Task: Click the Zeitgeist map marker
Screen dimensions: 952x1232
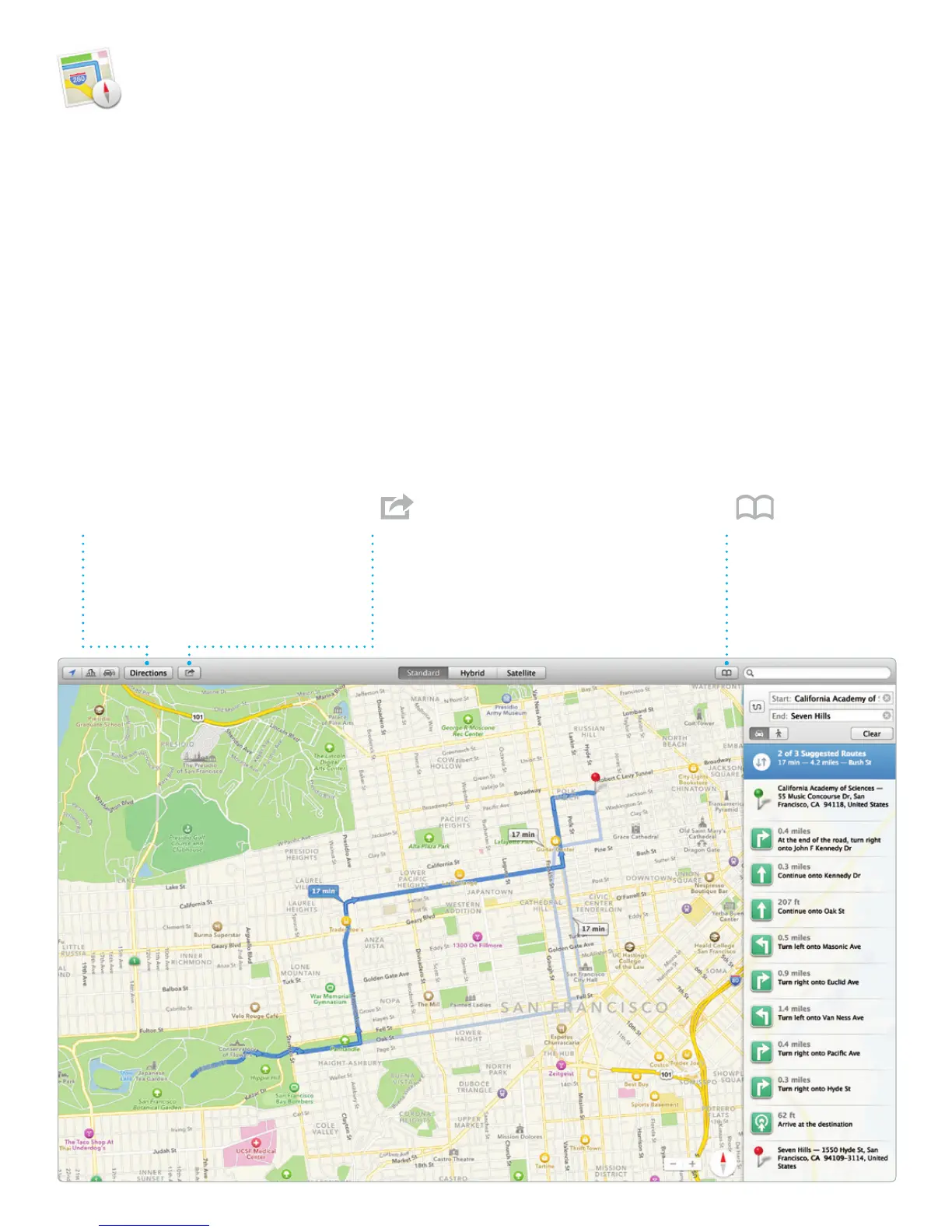Action: point(561,1065)
